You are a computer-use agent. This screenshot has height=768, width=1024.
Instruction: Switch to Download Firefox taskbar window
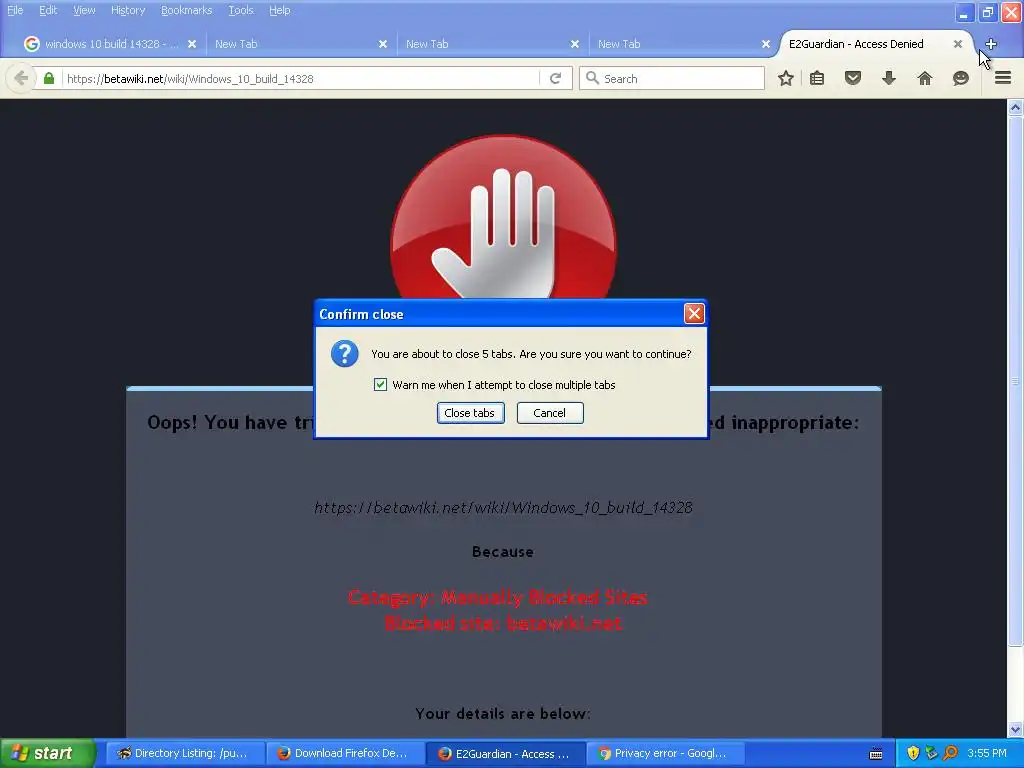coord(345,754)
